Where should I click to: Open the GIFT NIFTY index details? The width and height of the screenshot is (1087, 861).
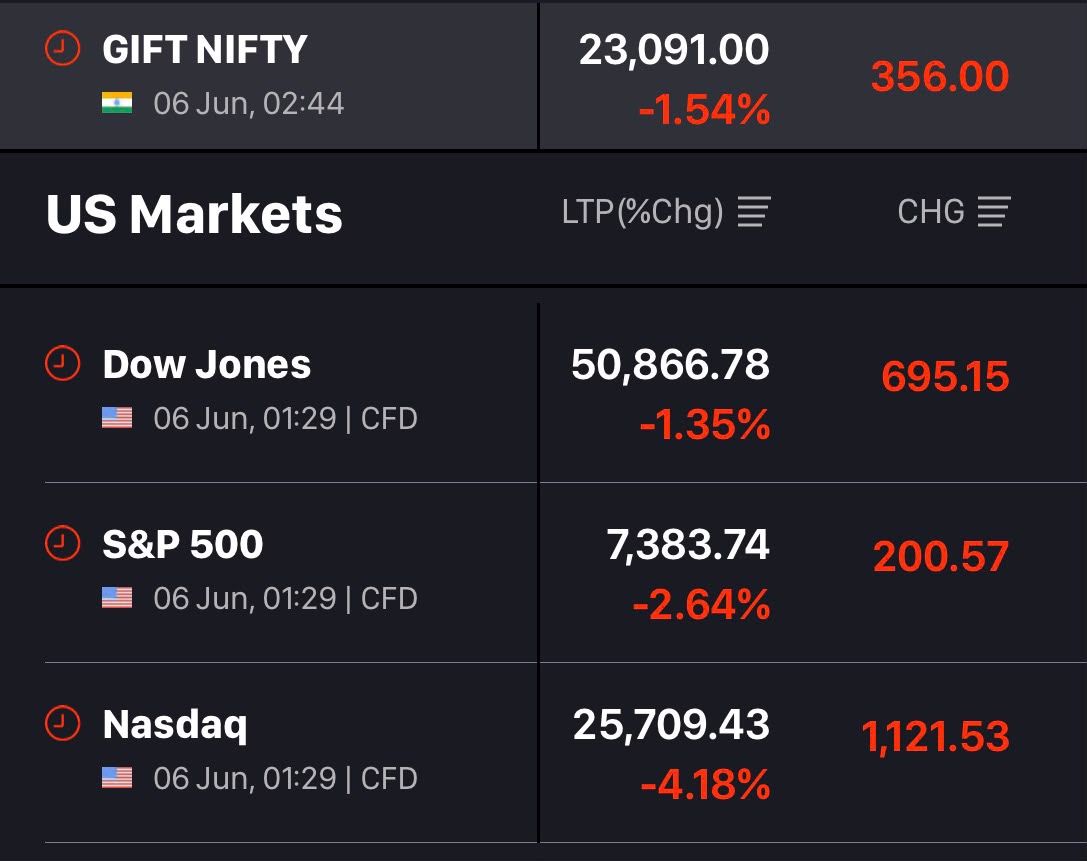pyautogui.click(x=544, y=75)
